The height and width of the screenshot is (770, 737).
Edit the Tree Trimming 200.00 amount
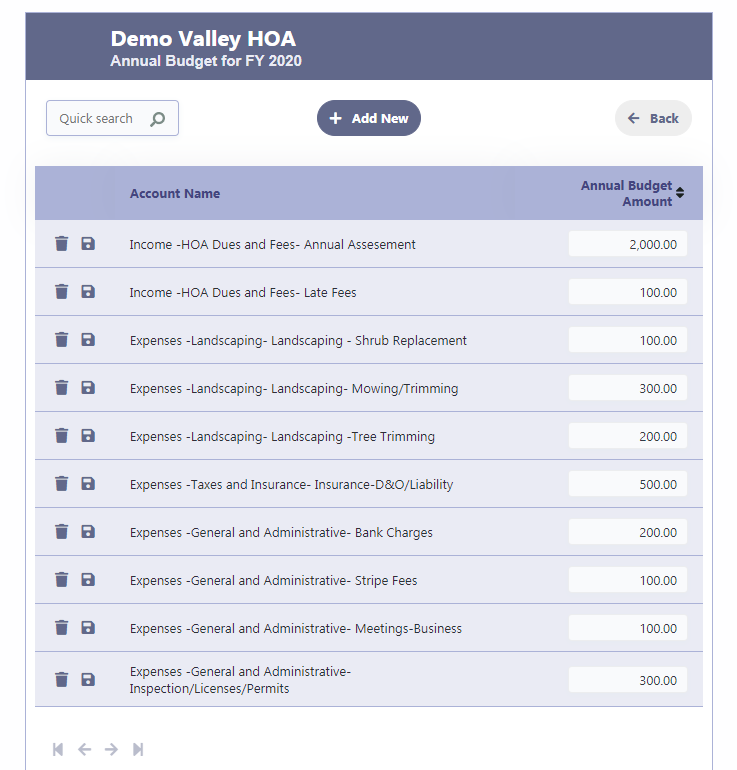tap(628, 436)
